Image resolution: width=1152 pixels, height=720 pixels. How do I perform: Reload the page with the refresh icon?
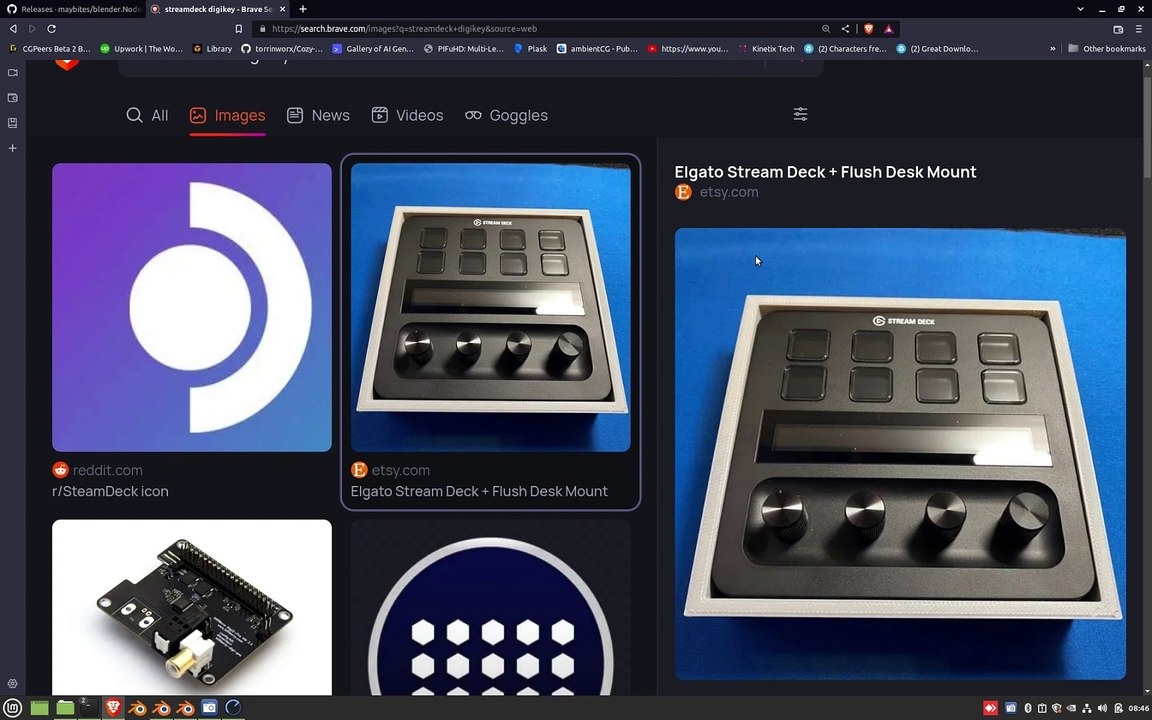pyautogui.click(x=51, y=29)
